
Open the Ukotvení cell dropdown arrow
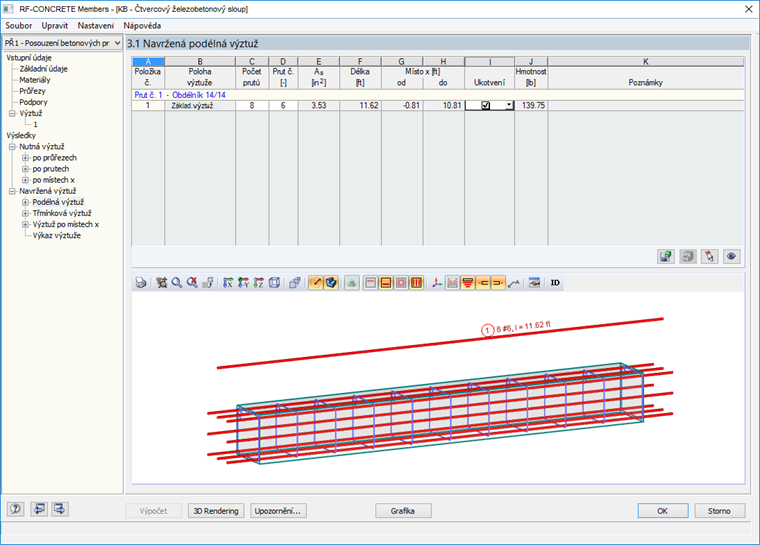click(x=509, y=105)
